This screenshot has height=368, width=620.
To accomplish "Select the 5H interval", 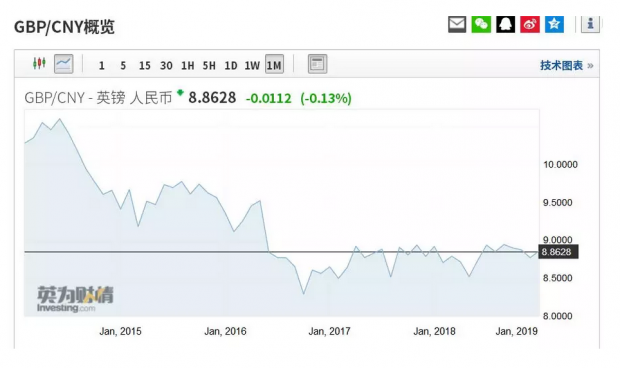I will [x=209, y=65].
